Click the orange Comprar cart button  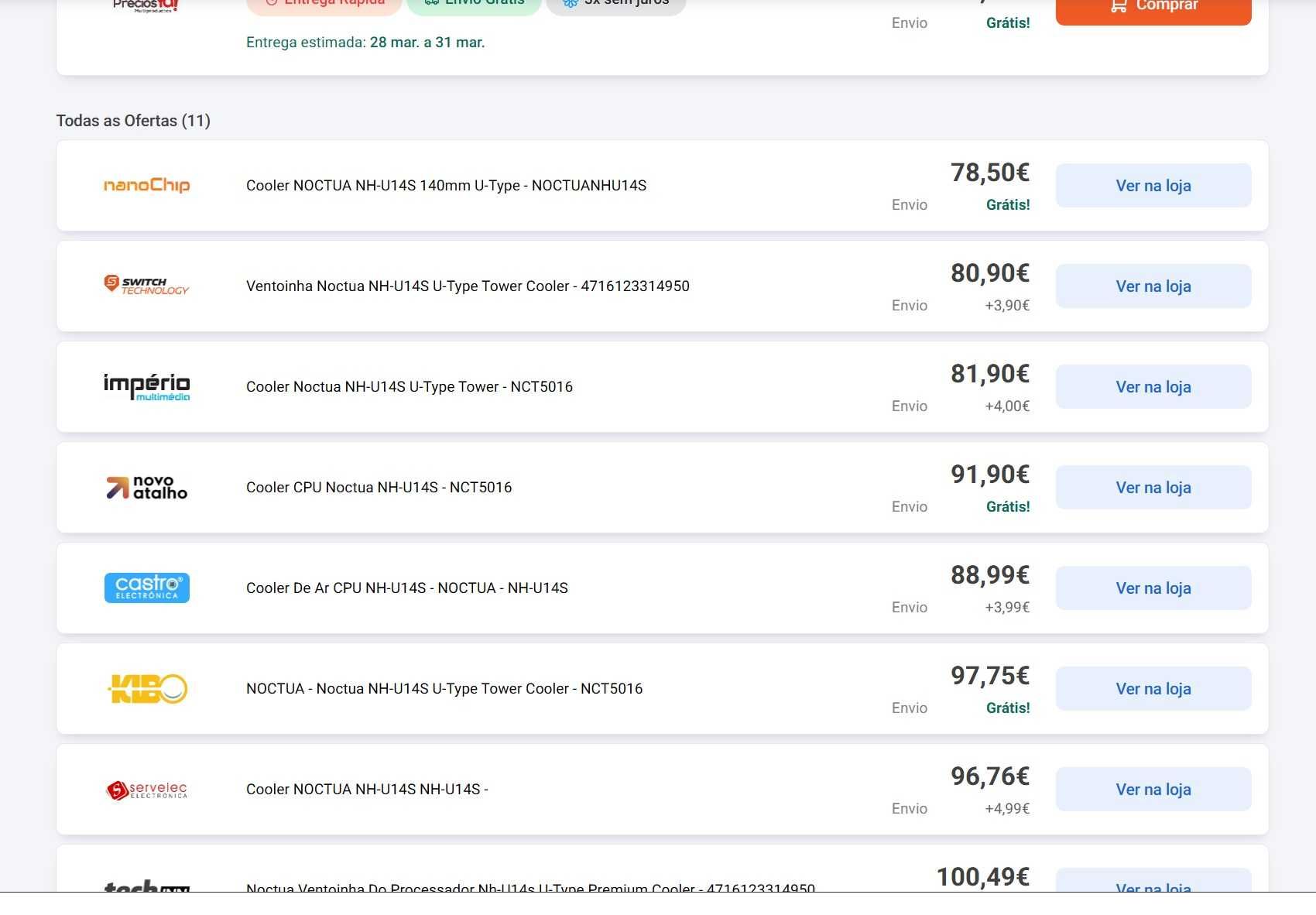click(x=1153, y=6)
